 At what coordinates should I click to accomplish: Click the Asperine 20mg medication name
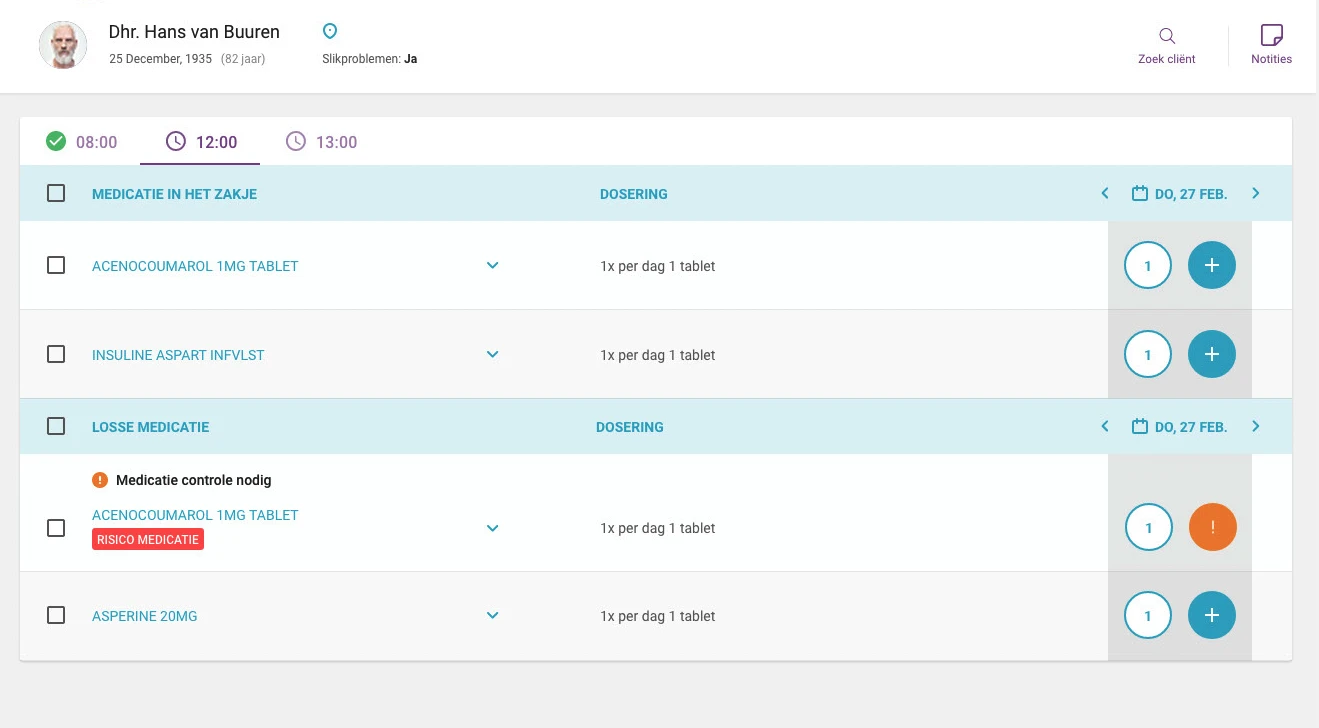[145, 616]
